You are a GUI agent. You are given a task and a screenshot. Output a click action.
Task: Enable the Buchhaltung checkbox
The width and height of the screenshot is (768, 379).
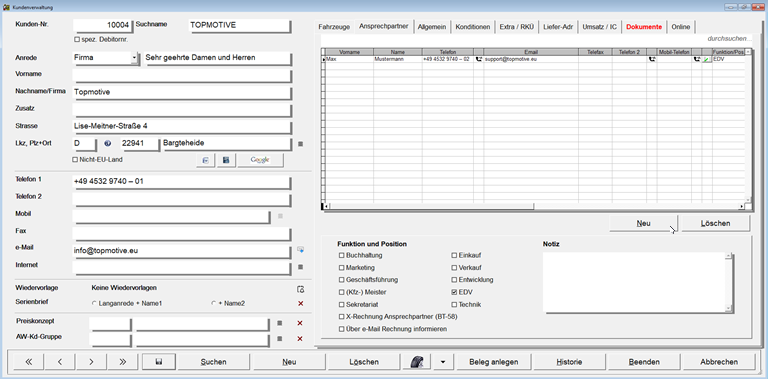tap(341, 255)
